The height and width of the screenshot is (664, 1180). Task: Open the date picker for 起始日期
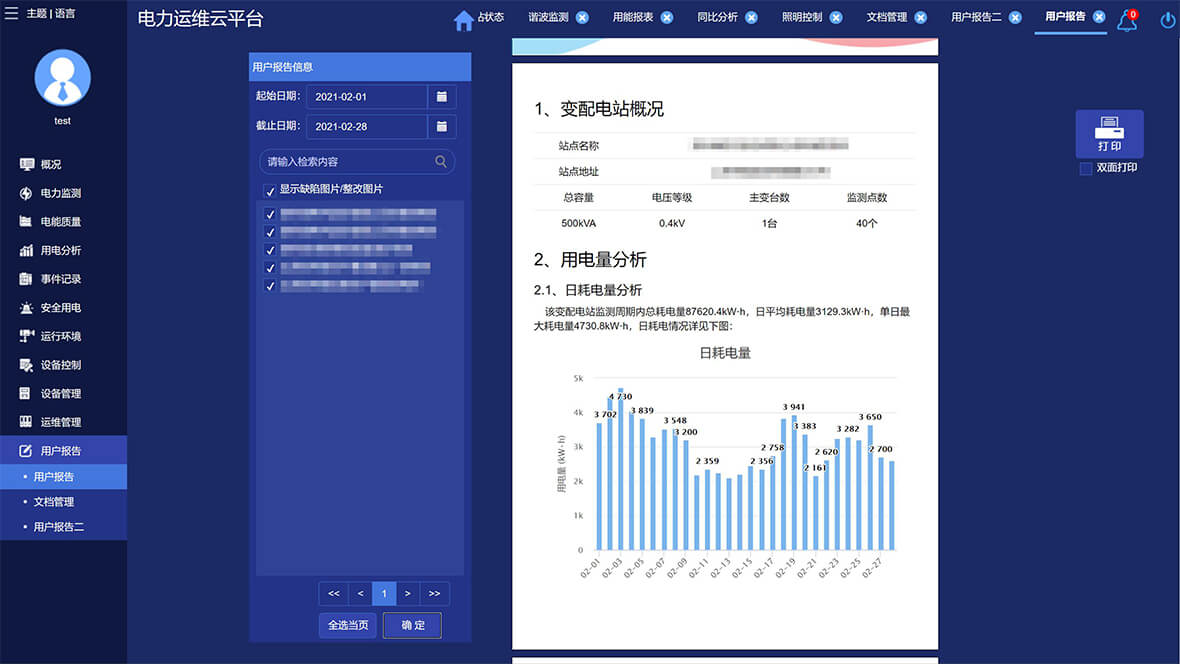pos(441,96)
